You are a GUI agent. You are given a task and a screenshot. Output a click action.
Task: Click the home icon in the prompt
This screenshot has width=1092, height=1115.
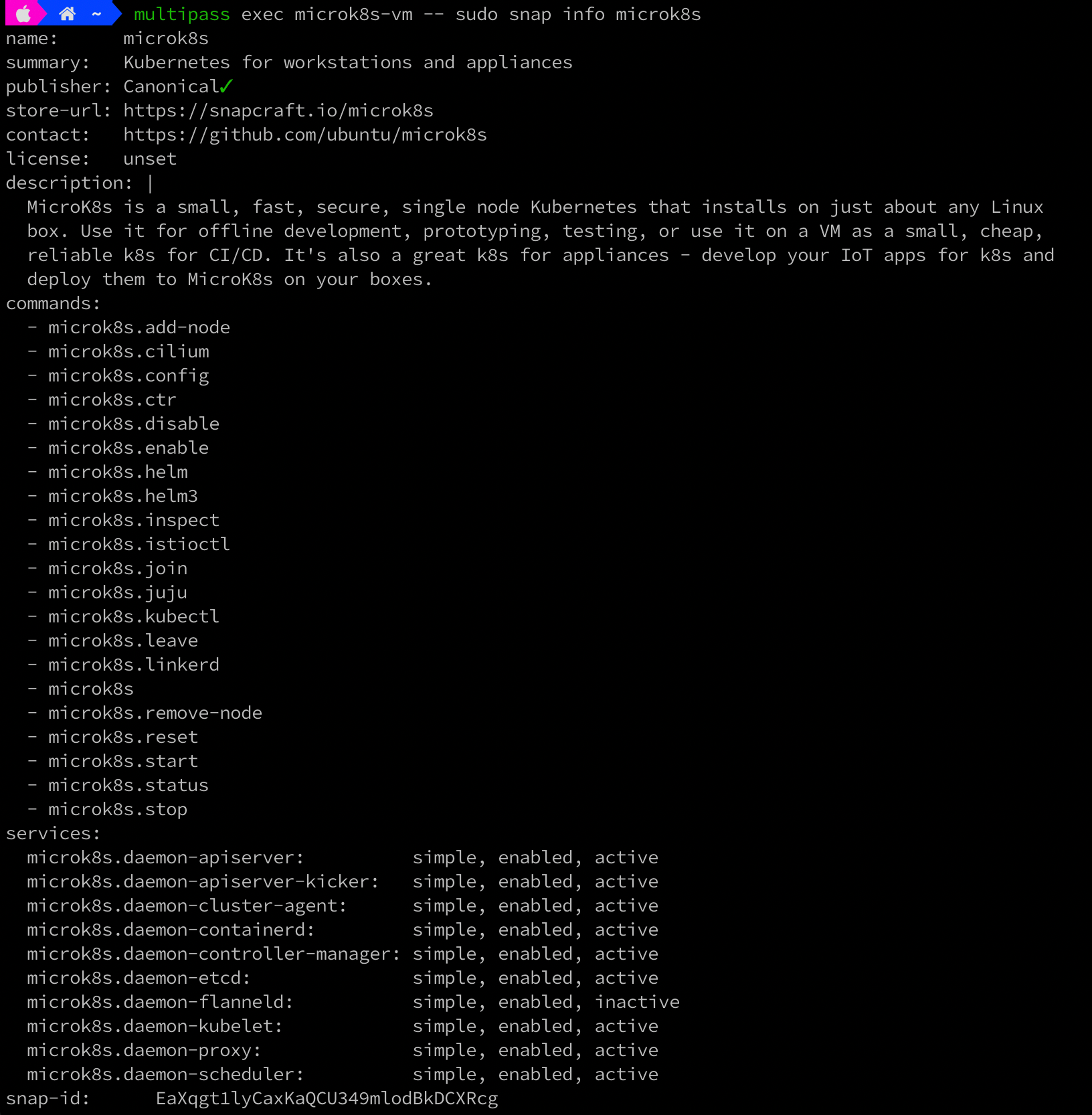pos(67,14)
